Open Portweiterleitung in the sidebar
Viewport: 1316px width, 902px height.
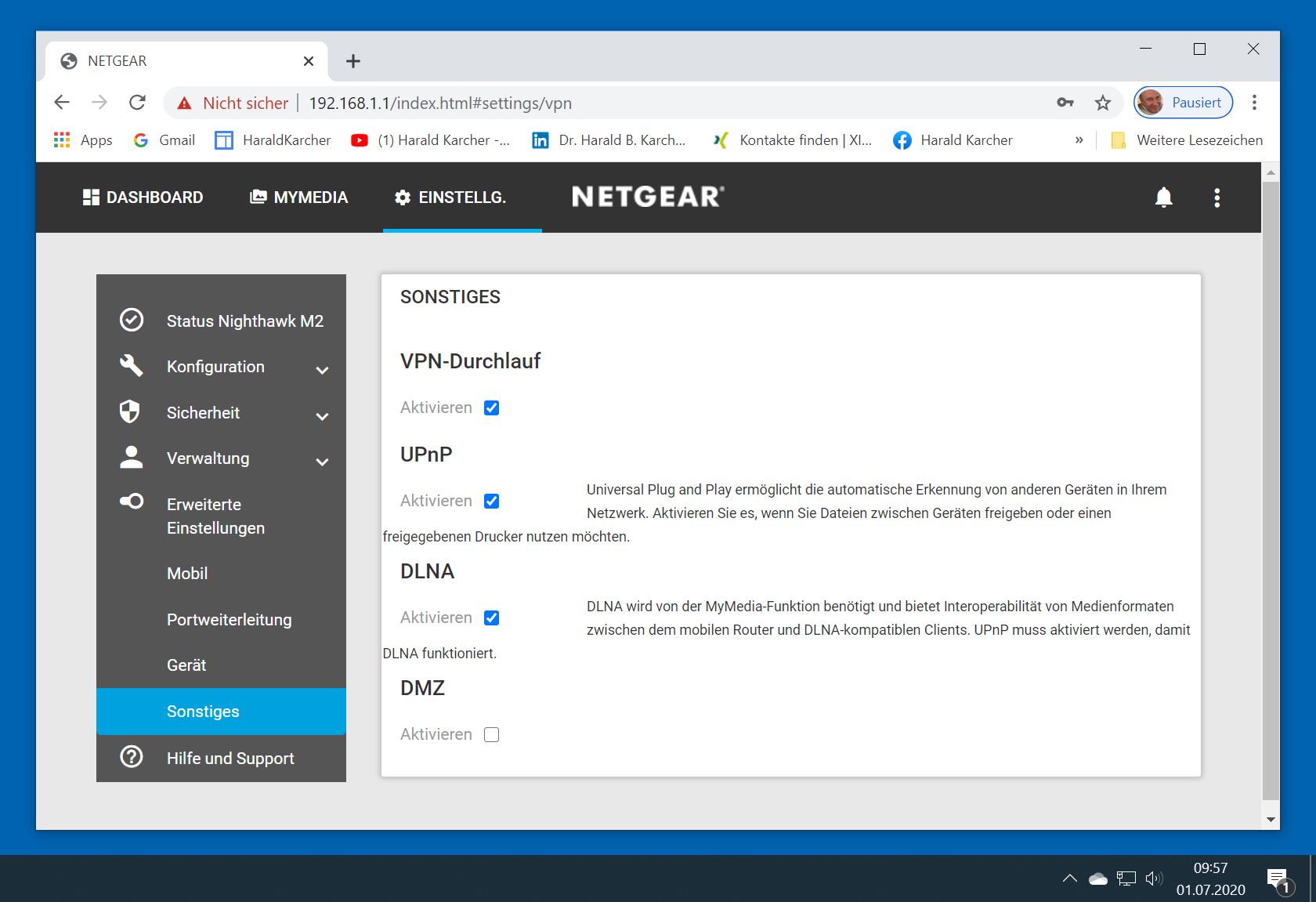click(229, 619)
